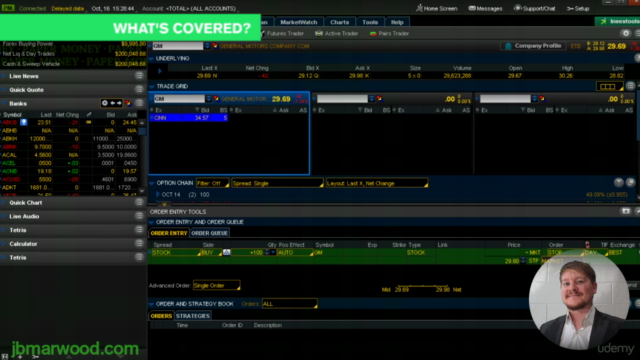The image size is (640, 360).
Task: Open the order Side BUY dropdown
Action: (211, 253)
